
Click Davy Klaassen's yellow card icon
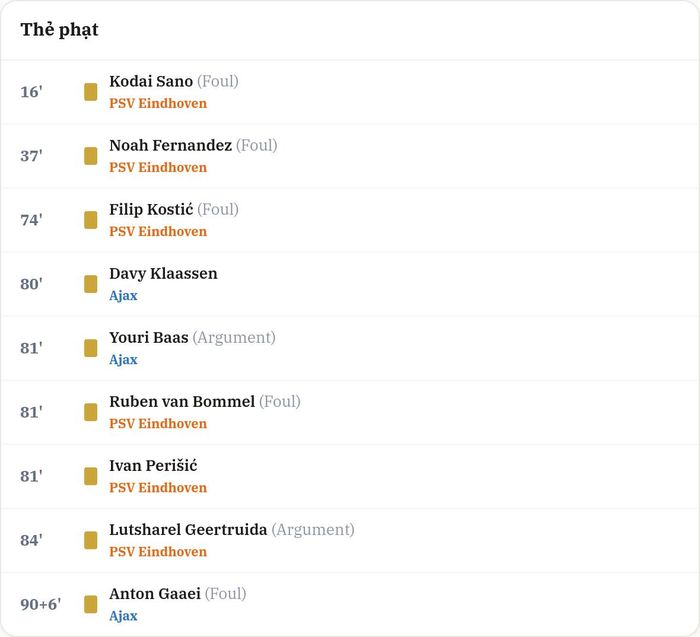[x=91, y=284]
